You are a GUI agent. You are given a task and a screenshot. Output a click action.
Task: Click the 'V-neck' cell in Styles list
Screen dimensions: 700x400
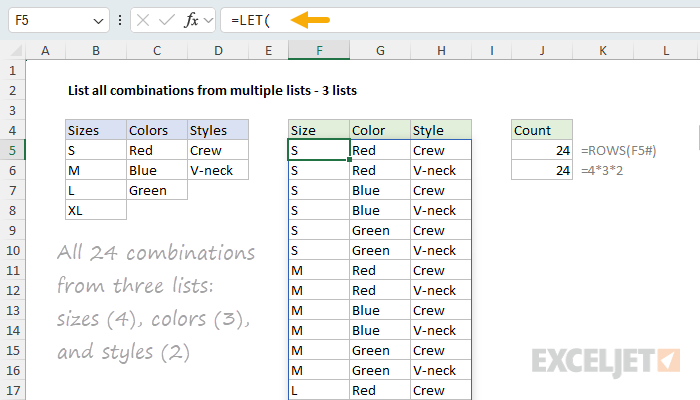pyautogui.click(x=218, y=171)
